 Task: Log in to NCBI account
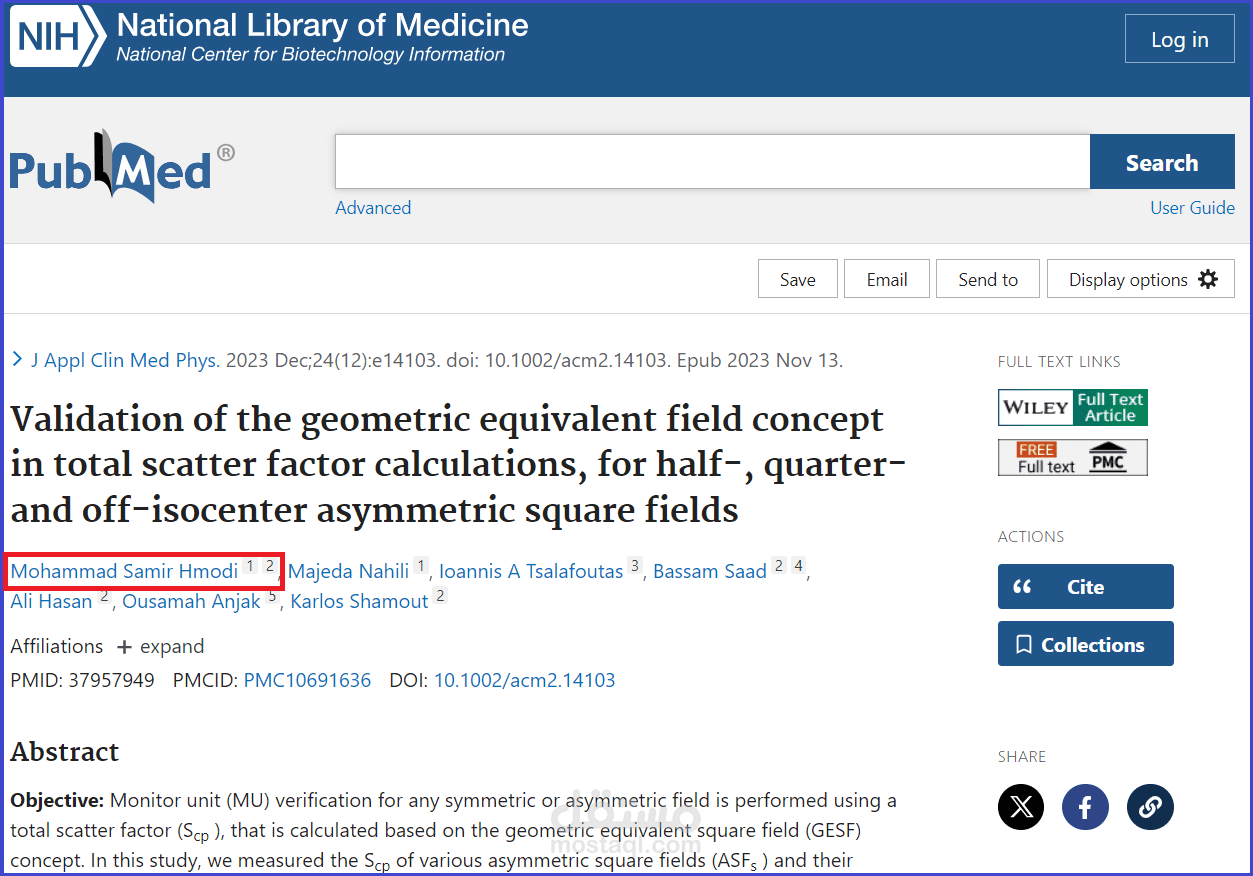[1179, 40]
